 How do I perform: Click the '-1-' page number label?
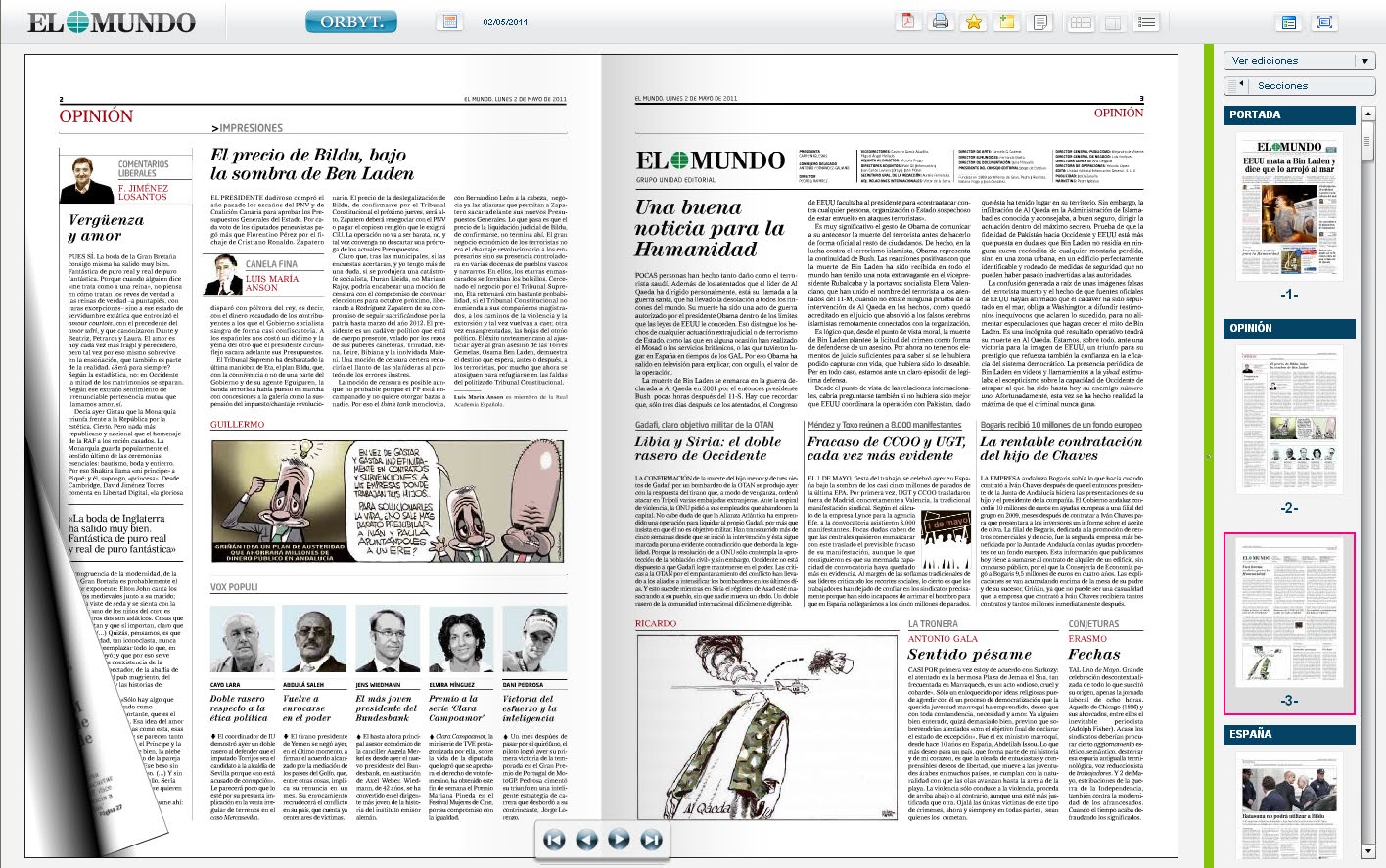point(1289,294)
